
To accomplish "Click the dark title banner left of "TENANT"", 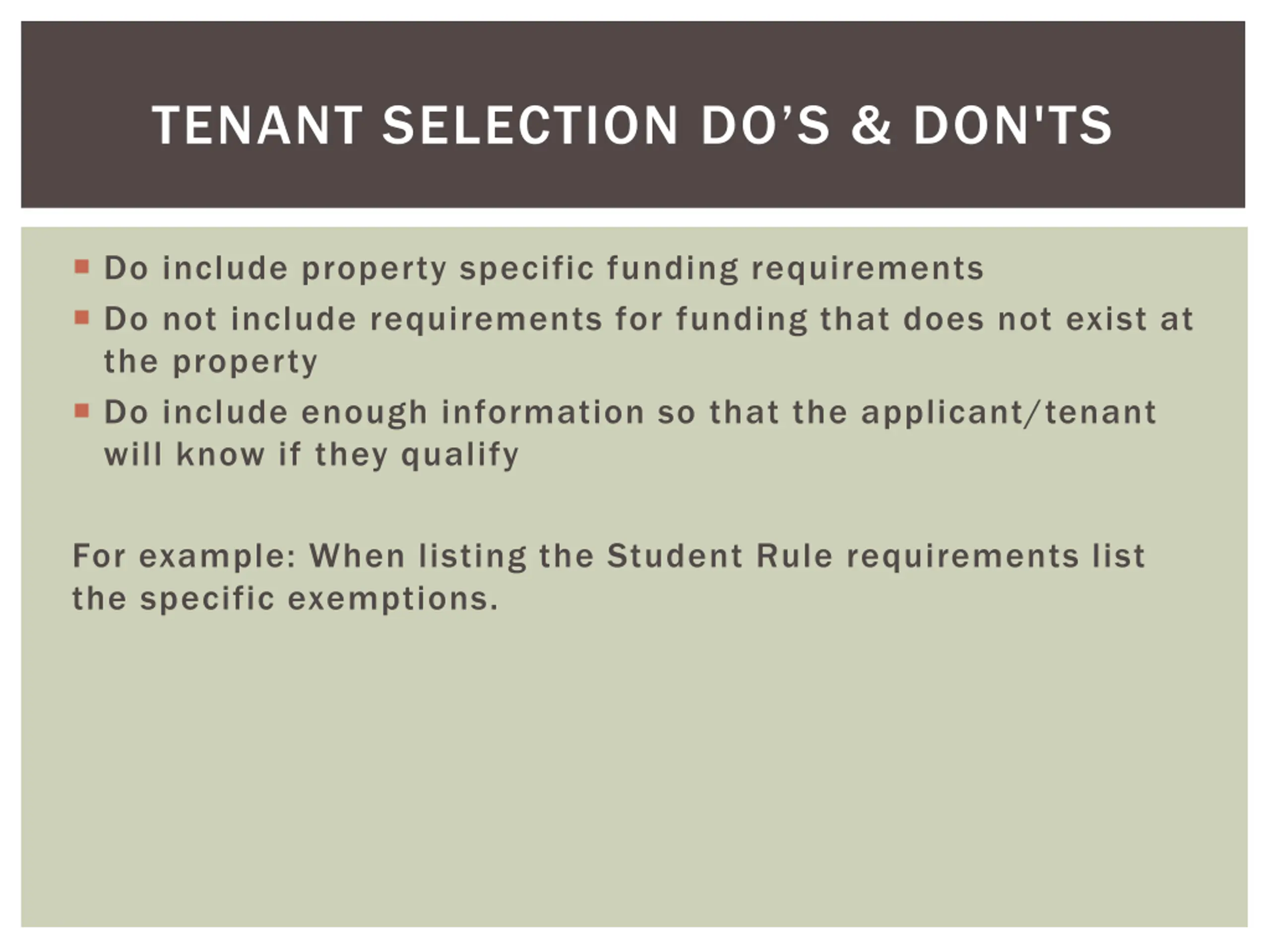I will [86, 115].
